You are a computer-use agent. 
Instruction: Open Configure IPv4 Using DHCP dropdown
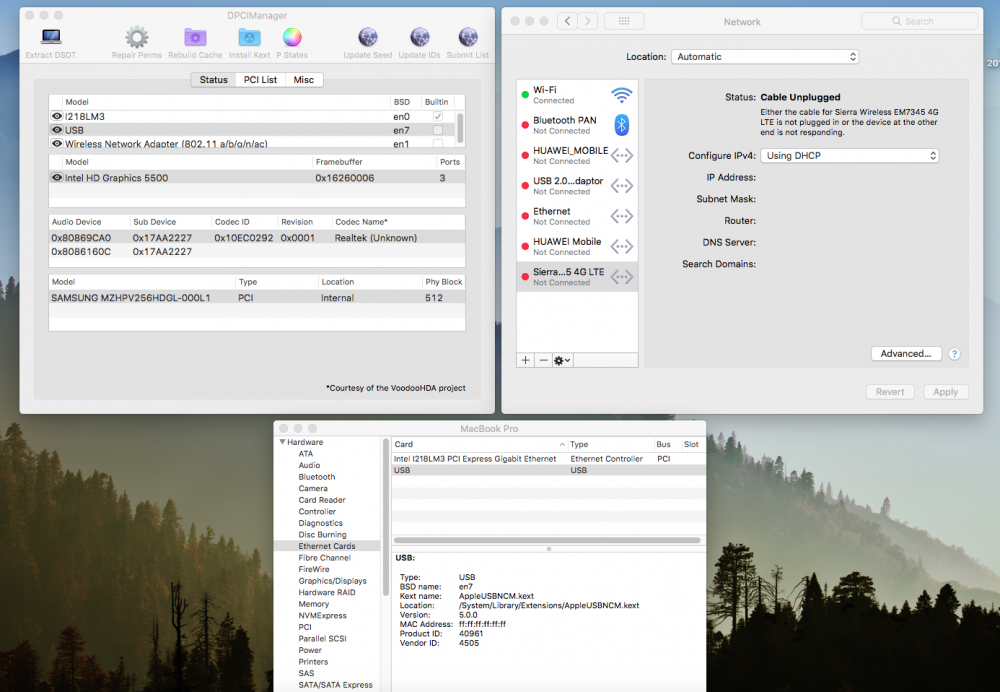[x=849, y=156]
